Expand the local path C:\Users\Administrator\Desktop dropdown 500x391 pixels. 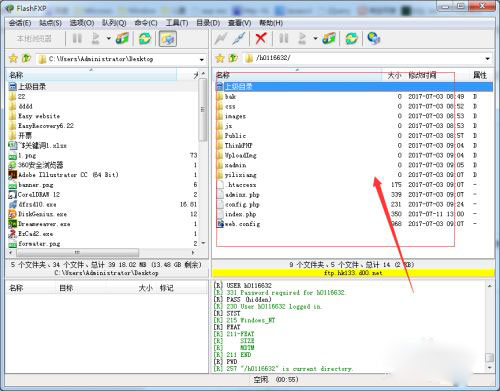click(x=202, y=60)
